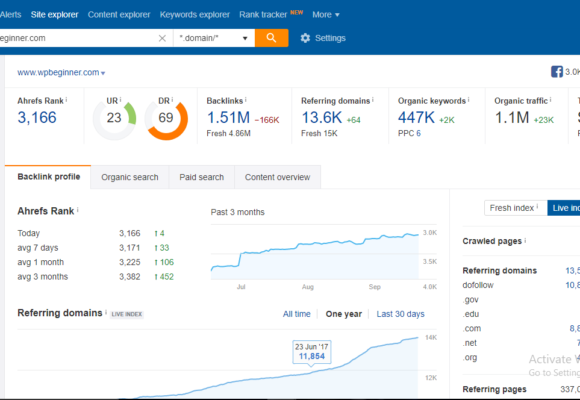The image size is (580, 400).
Task: Open the Backlinks count 1.51M
Action: click(x=229, y=118)
